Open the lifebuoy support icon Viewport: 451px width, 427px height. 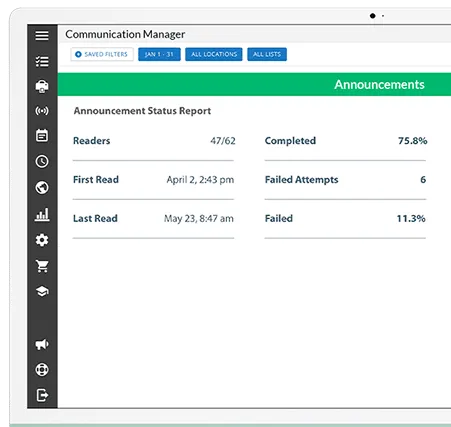point(42,370)
